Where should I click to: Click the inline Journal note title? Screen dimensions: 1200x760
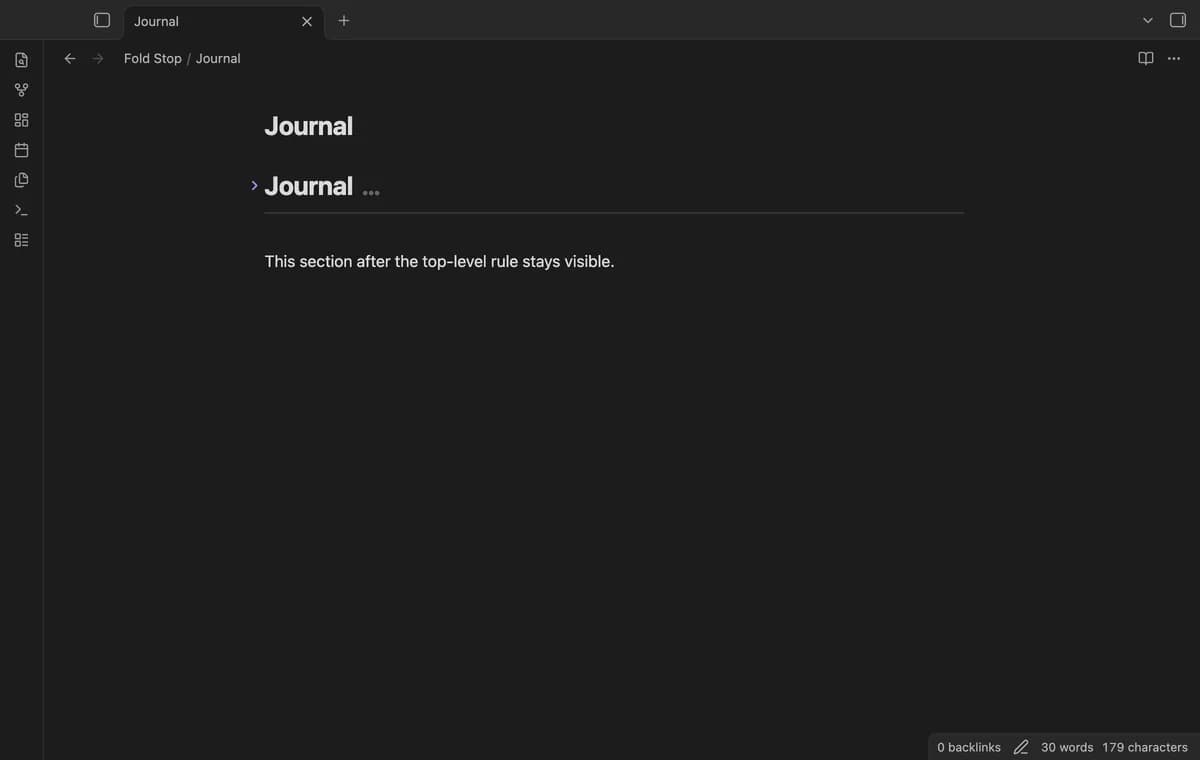pos(308,126)
